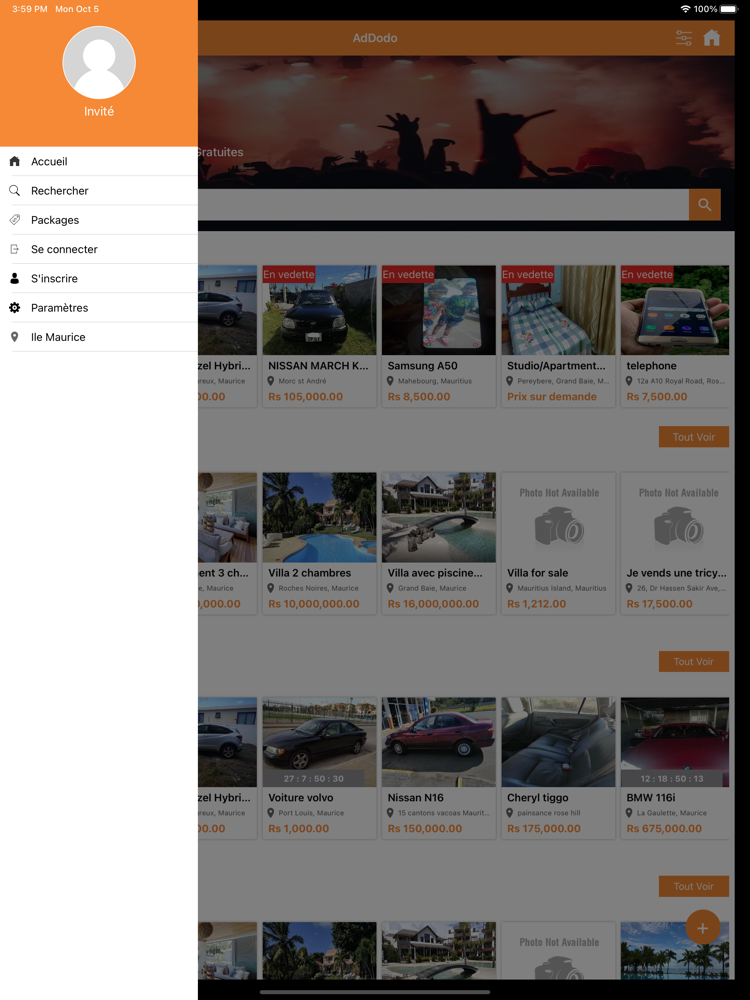Open Je vends une tricy placeholder photo
Image resolution: width=750 pixels, height=1000 pixels.
pos(675,517)
